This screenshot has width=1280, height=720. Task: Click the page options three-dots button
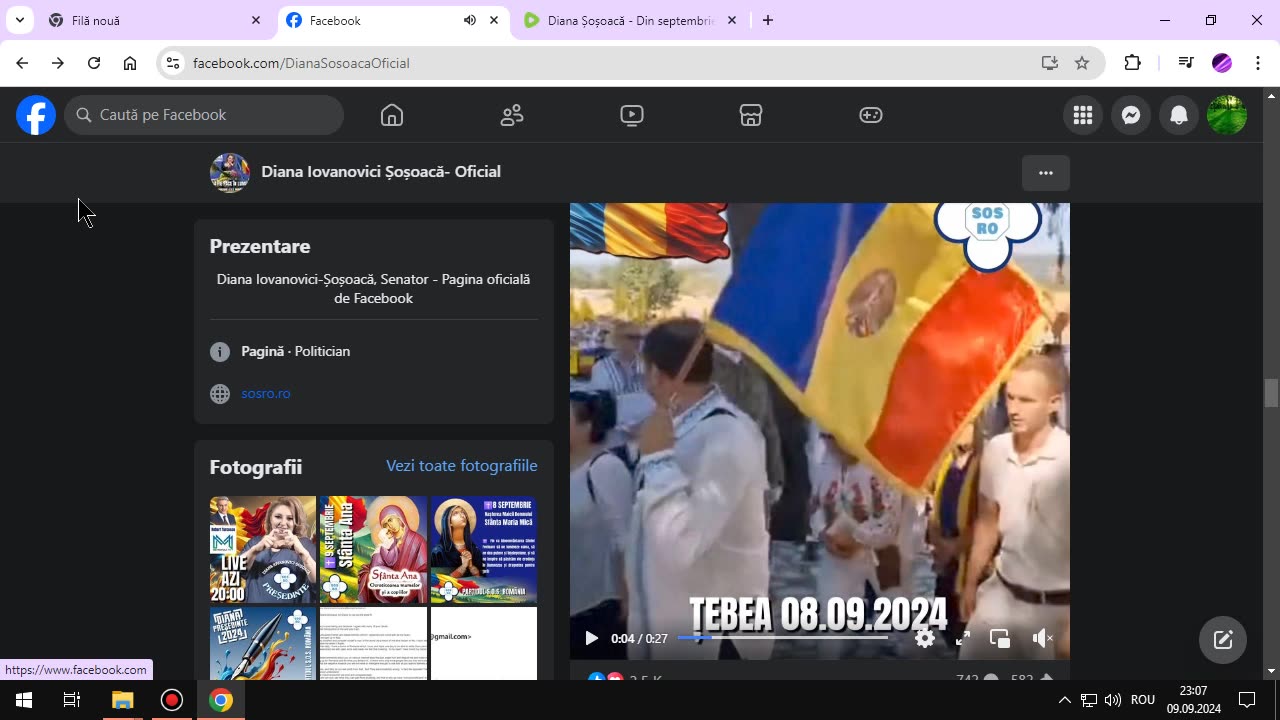(x=1046, y=173)
